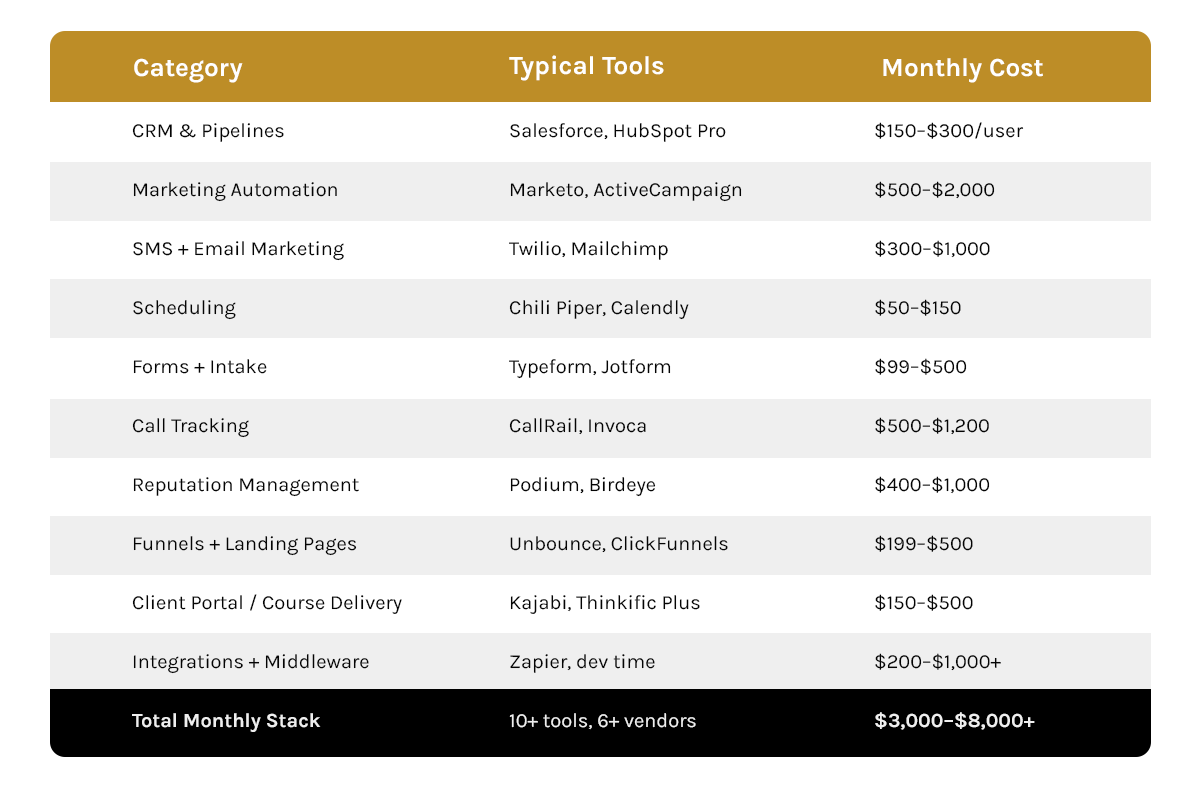Select the Scheduling category cell
The width and height of the screenshot is (1189, 795).
coord(184,308)
